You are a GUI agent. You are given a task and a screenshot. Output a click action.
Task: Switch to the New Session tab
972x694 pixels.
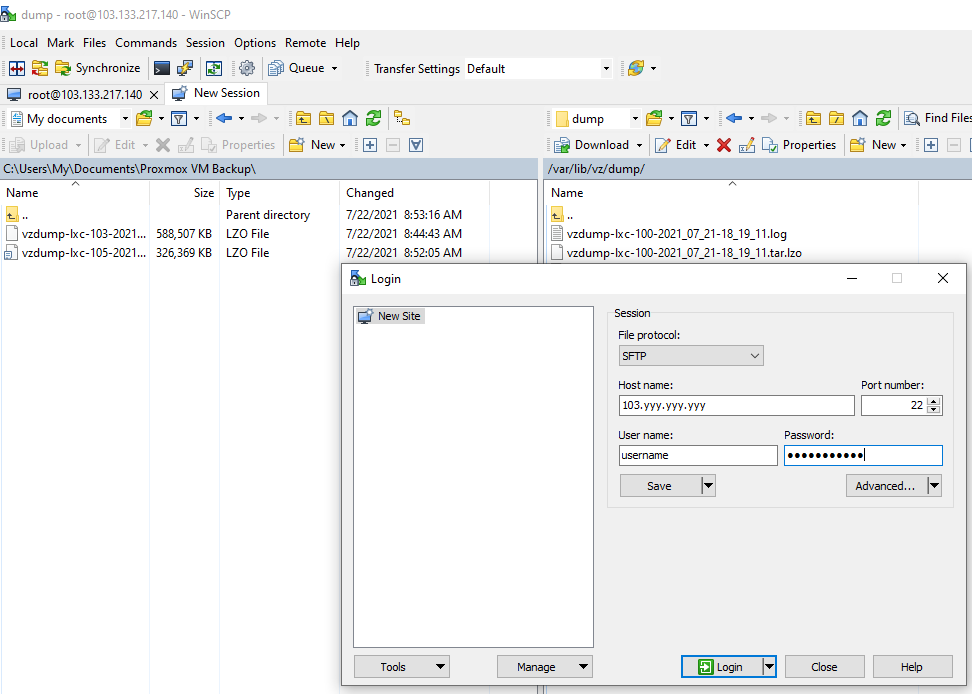click(216, 92)
